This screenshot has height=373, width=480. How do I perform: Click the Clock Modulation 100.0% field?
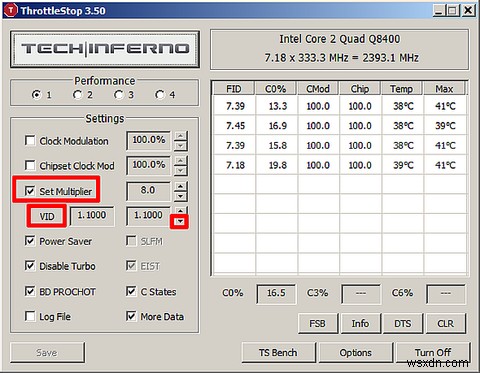(x=149, y=140)
